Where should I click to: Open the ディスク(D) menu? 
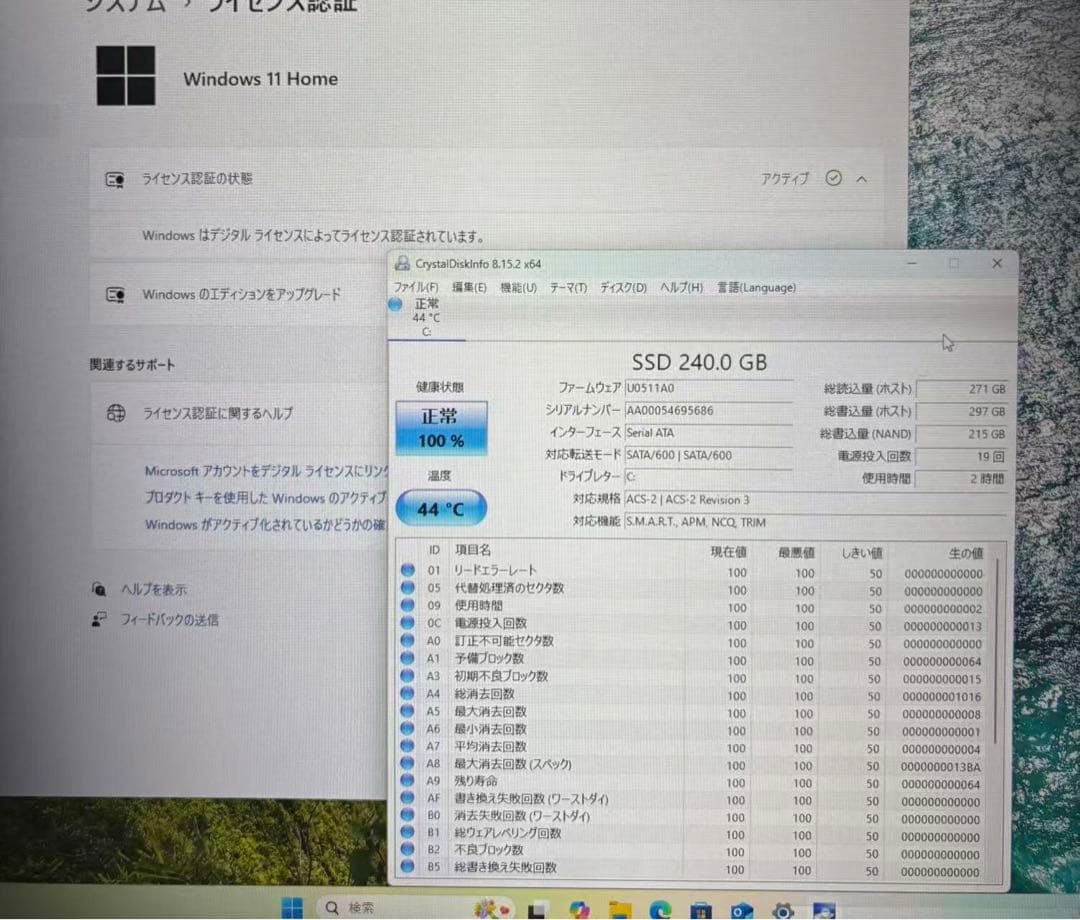[622, 287]
